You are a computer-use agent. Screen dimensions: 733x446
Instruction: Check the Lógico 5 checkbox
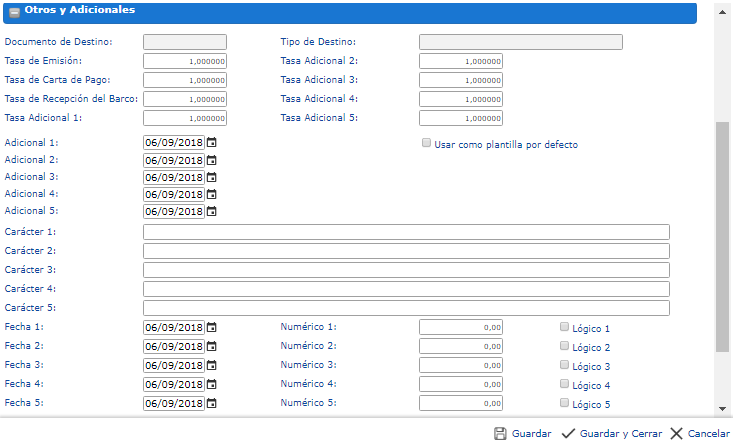[x=564, y=403]
